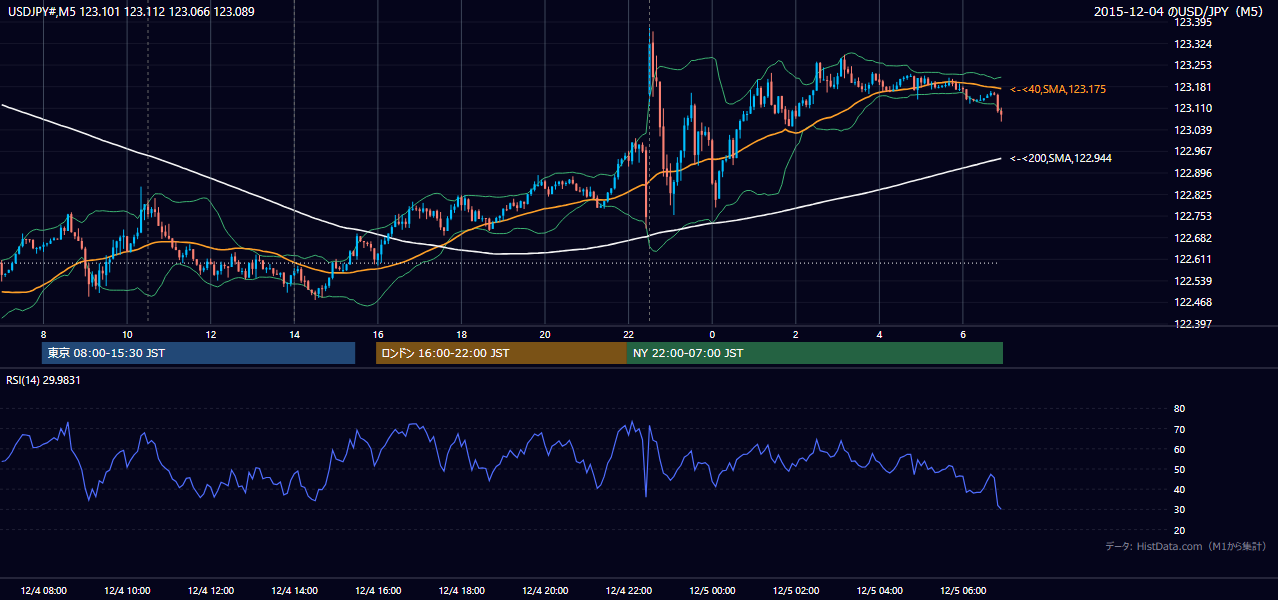The height and width of the screenshot is (600, 1278).
Task: Click RSI scale value 20
Action: point(1179,530)
